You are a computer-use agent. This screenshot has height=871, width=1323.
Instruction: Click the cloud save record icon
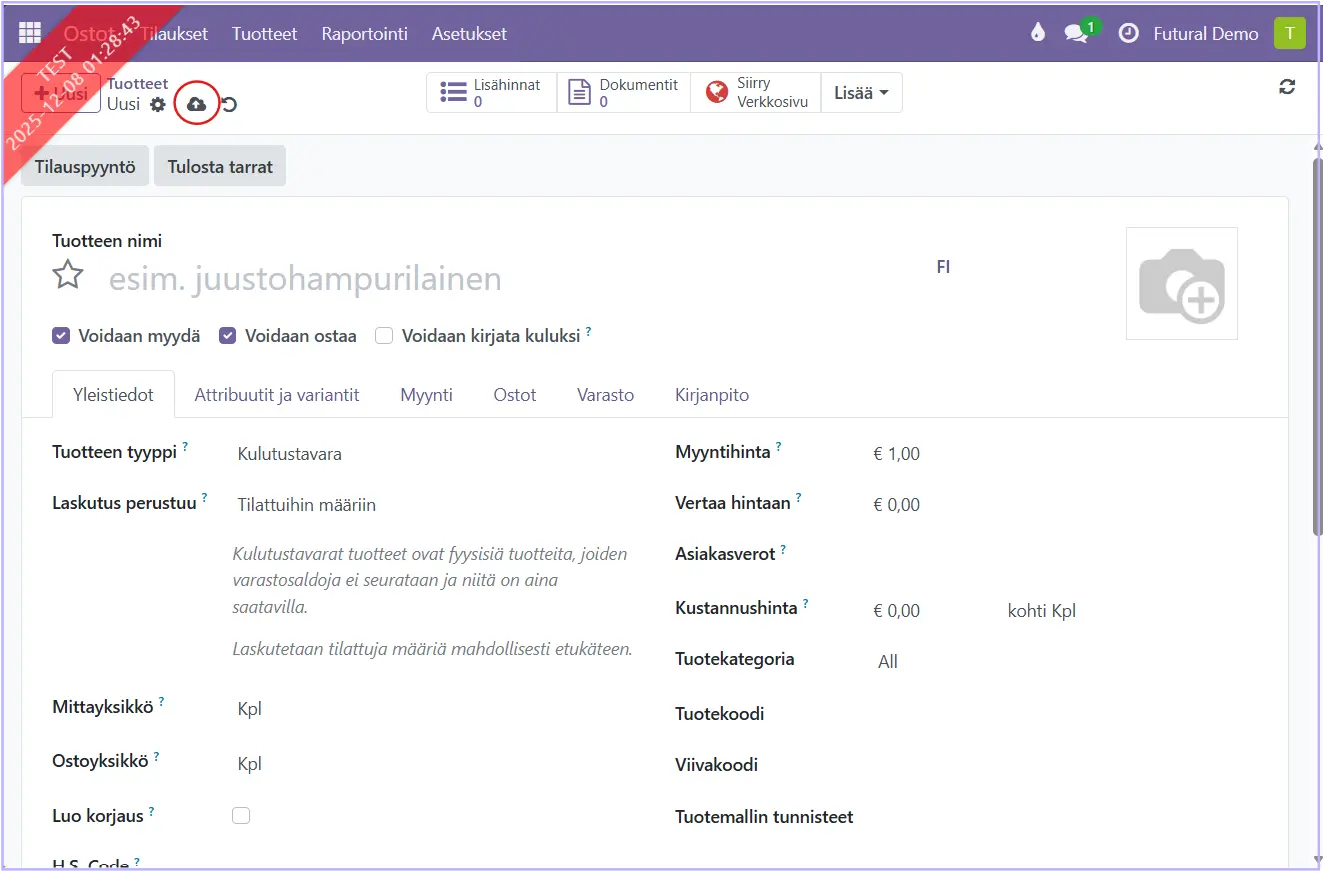[x=197, y=104]
